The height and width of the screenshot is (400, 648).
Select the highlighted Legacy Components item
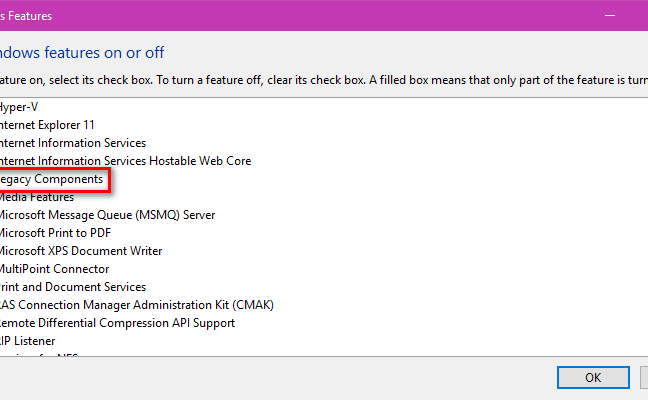click(51, 179)
